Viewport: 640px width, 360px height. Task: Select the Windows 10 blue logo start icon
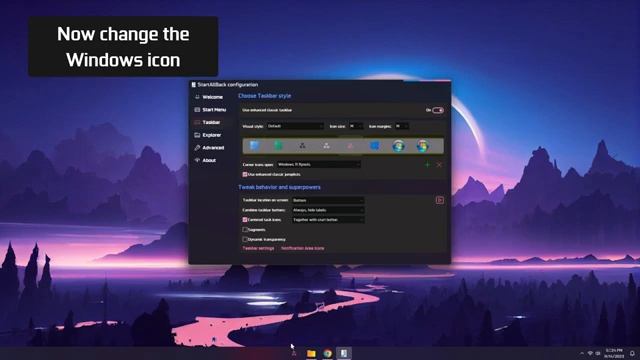(x=374, y=146)
